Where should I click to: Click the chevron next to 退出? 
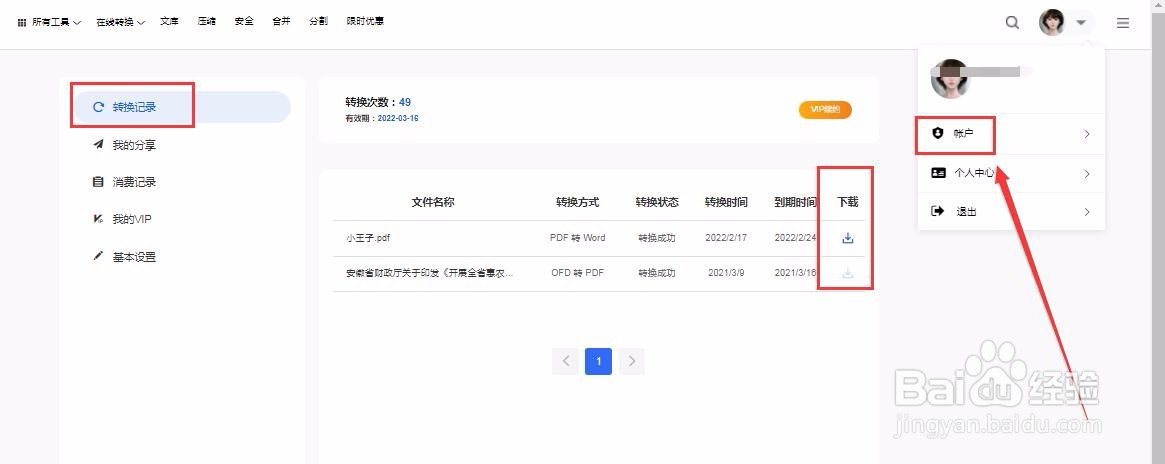(x=1087, y=212)
